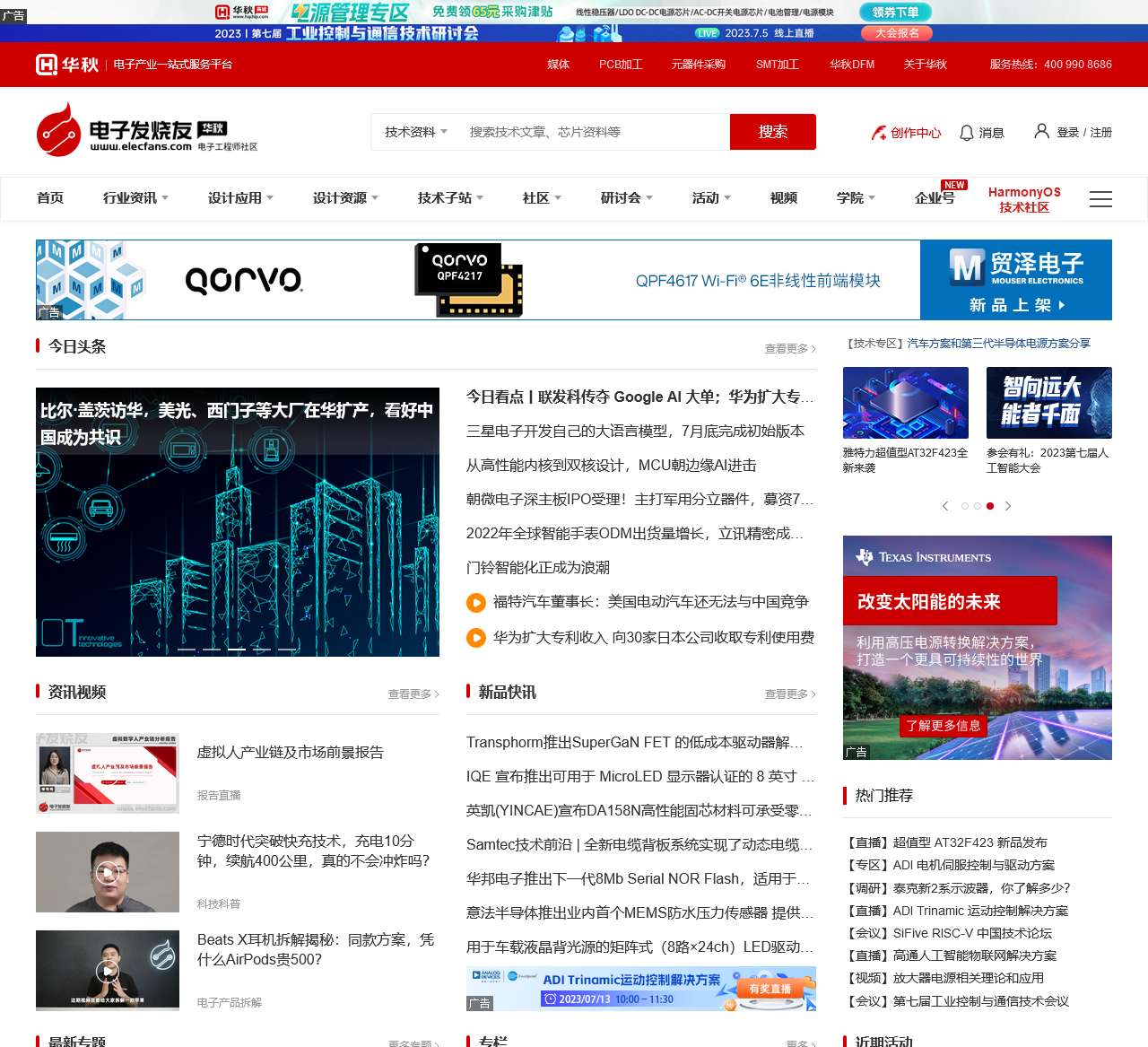The width and height of the screenshot is (1148, 1047).
Task: Select second carousel pagination dot
Action: tap(978, 506)
